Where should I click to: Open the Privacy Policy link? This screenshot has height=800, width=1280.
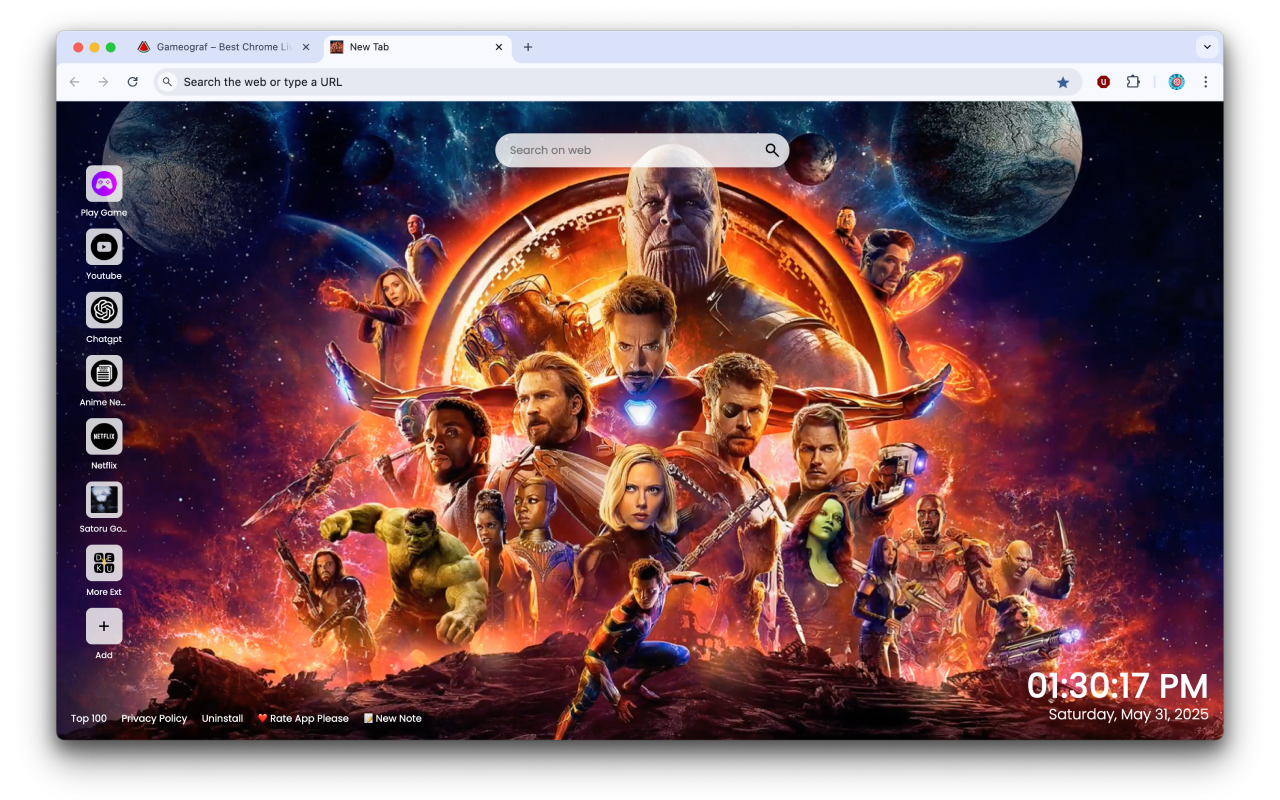[154, 718]
